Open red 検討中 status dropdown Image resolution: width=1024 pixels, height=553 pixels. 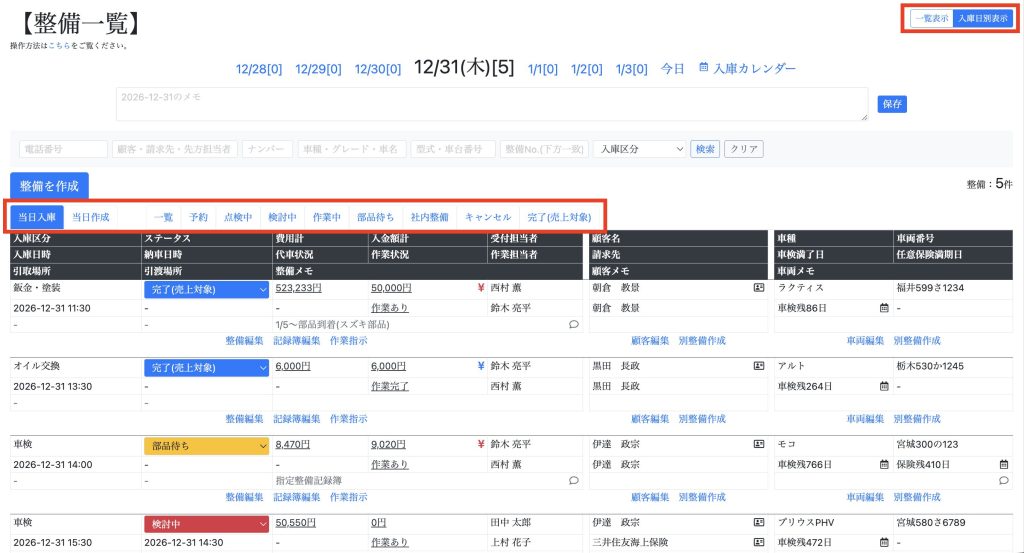point(207,523)
